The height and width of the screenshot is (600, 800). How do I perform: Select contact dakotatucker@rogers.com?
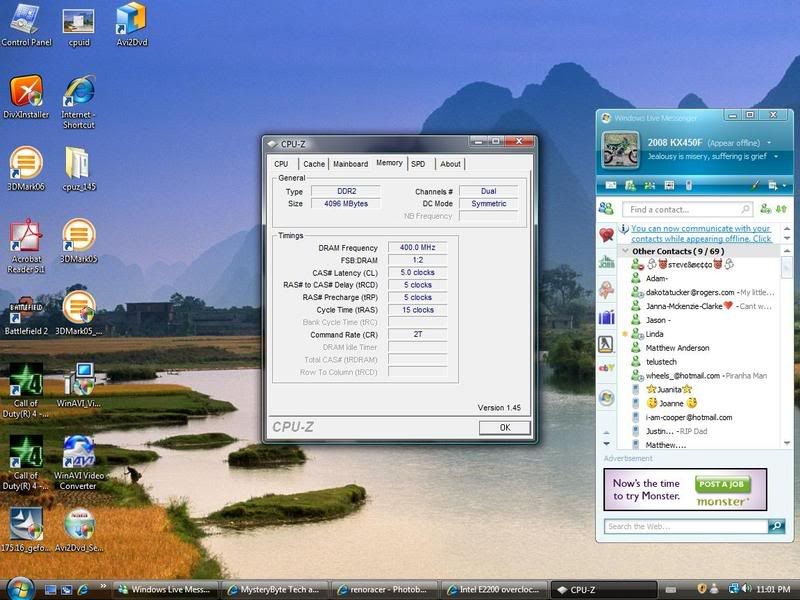pyautogui.click(x=702, y=292)
